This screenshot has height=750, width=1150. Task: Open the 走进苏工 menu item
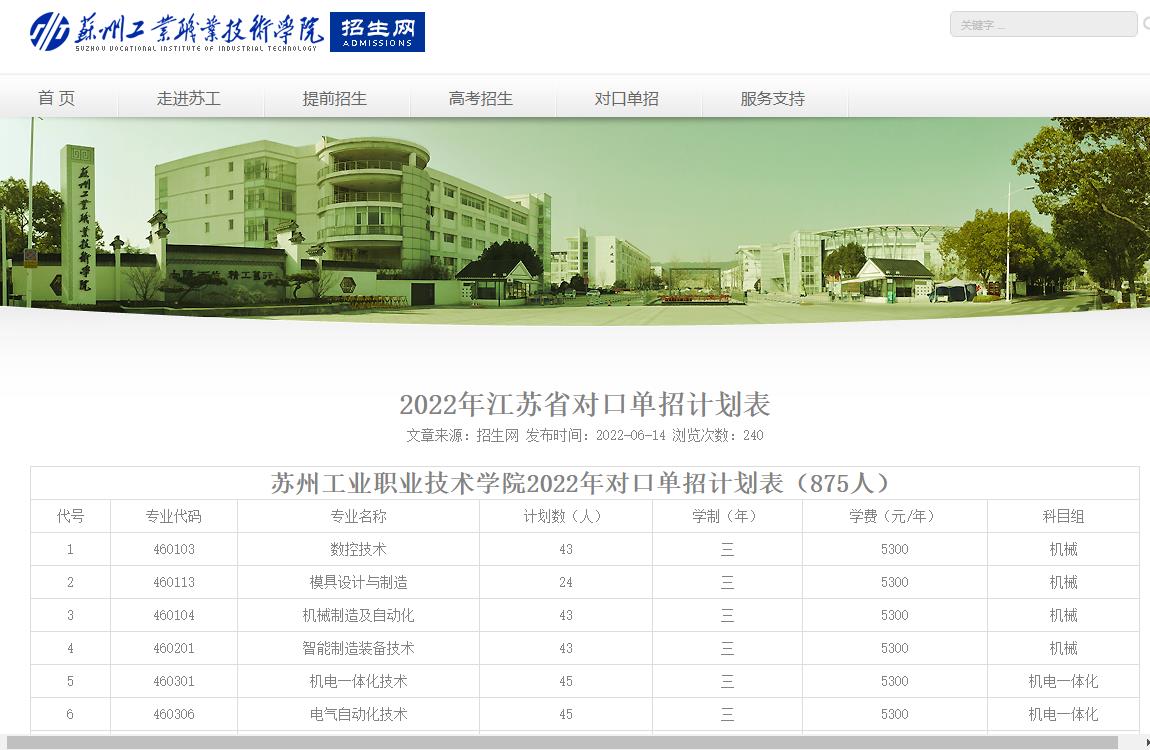tap(188, 98)
